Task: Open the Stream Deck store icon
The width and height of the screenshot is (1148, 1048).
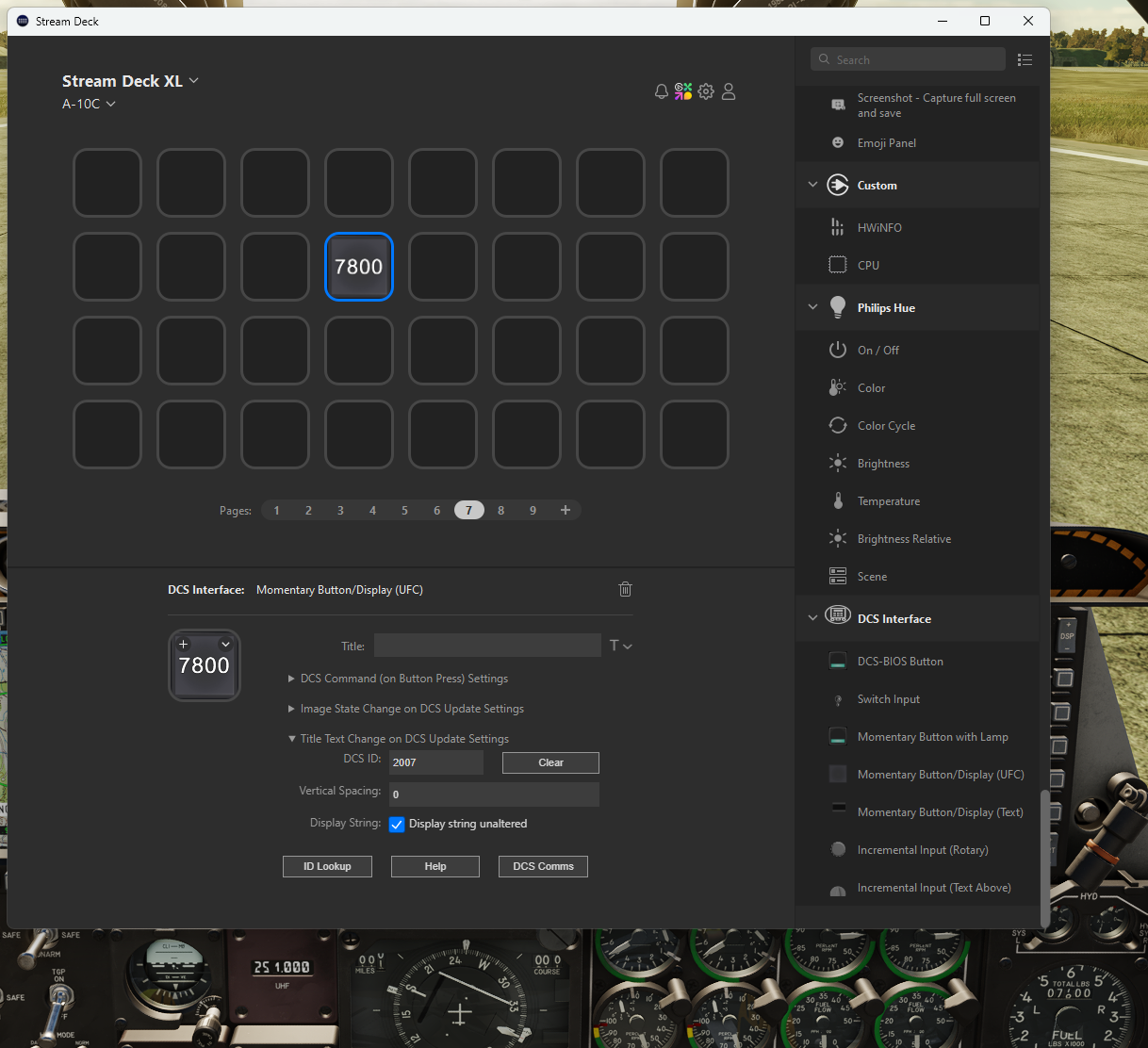Action: [683, 91]
